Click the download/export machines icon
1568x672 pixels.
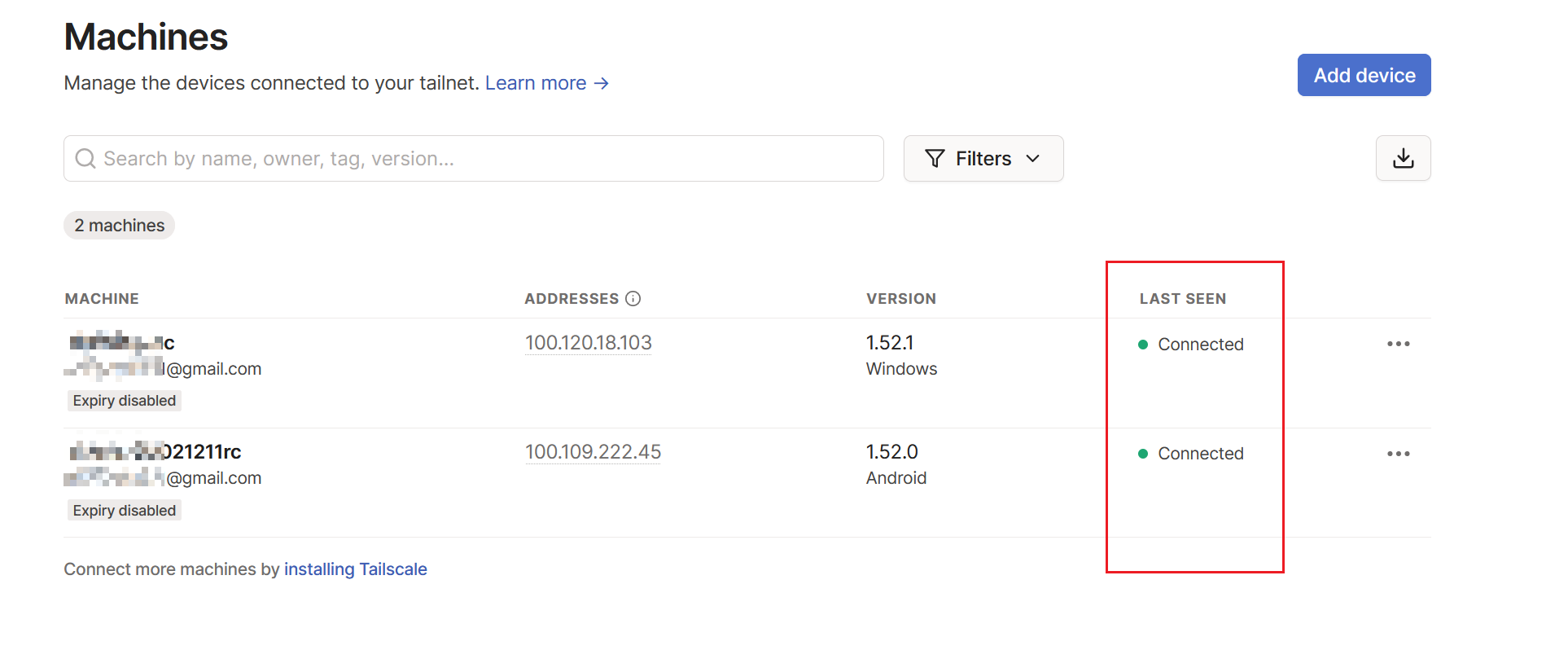pos(1403,158)
